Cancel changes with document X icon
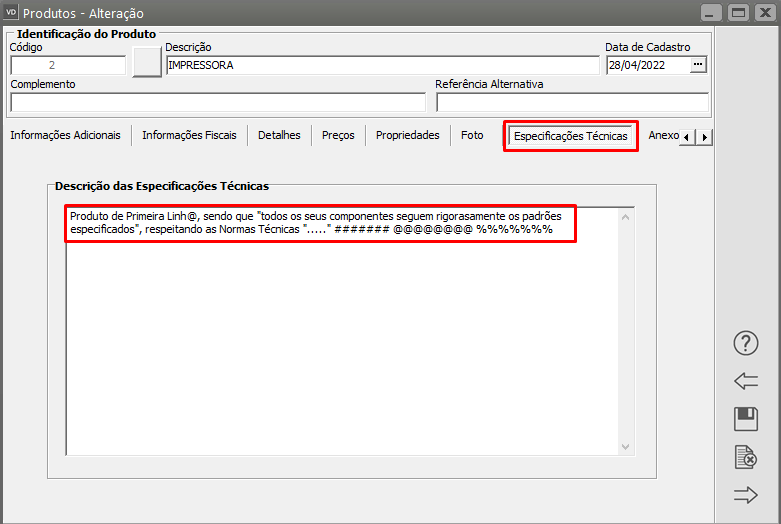Viewport: 781px width, 524px height. (746, 457)
